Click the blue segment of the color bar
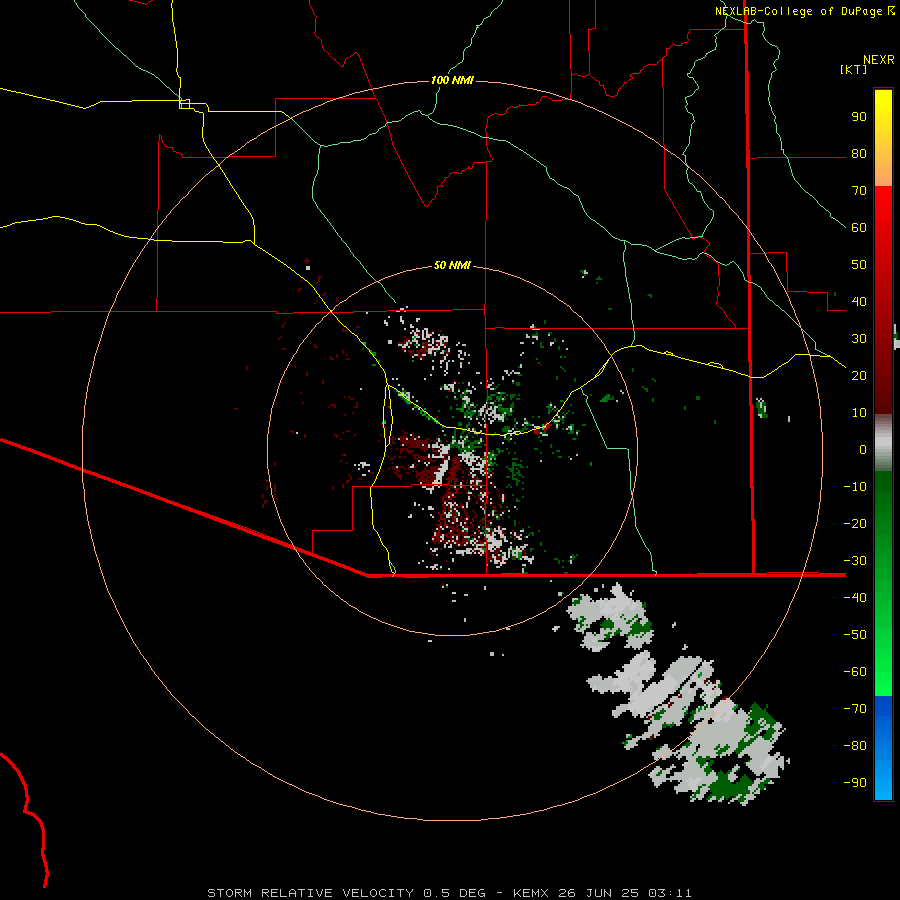Image resolution: width=900 pixels, height=900 pixels. coord(883,748)
